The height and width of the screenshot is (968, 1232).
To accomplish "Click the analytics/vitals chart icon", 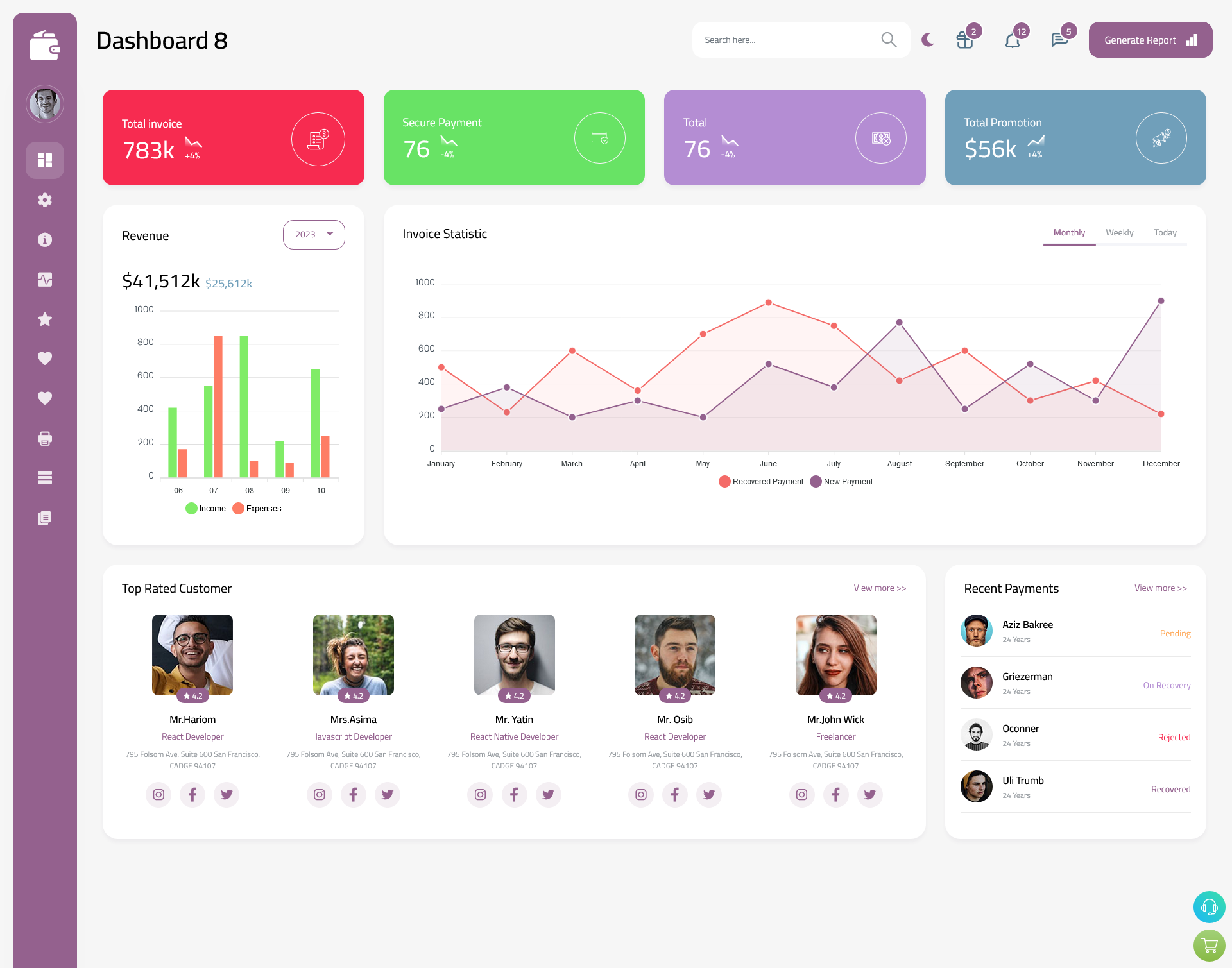I will pos(45,279).
